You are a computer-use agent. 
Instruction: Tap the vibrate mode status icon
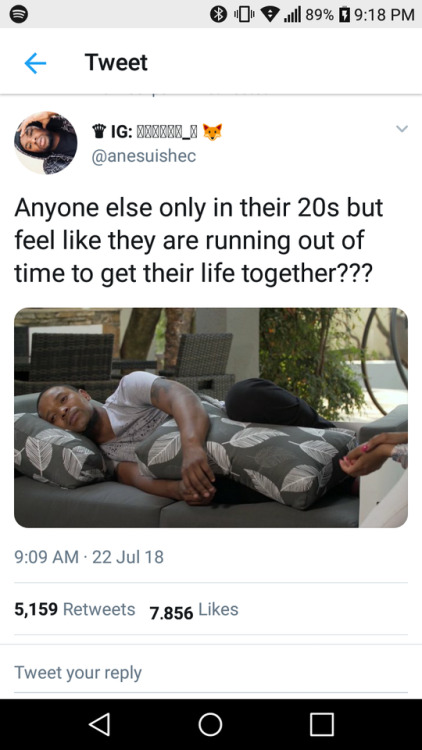244,15
